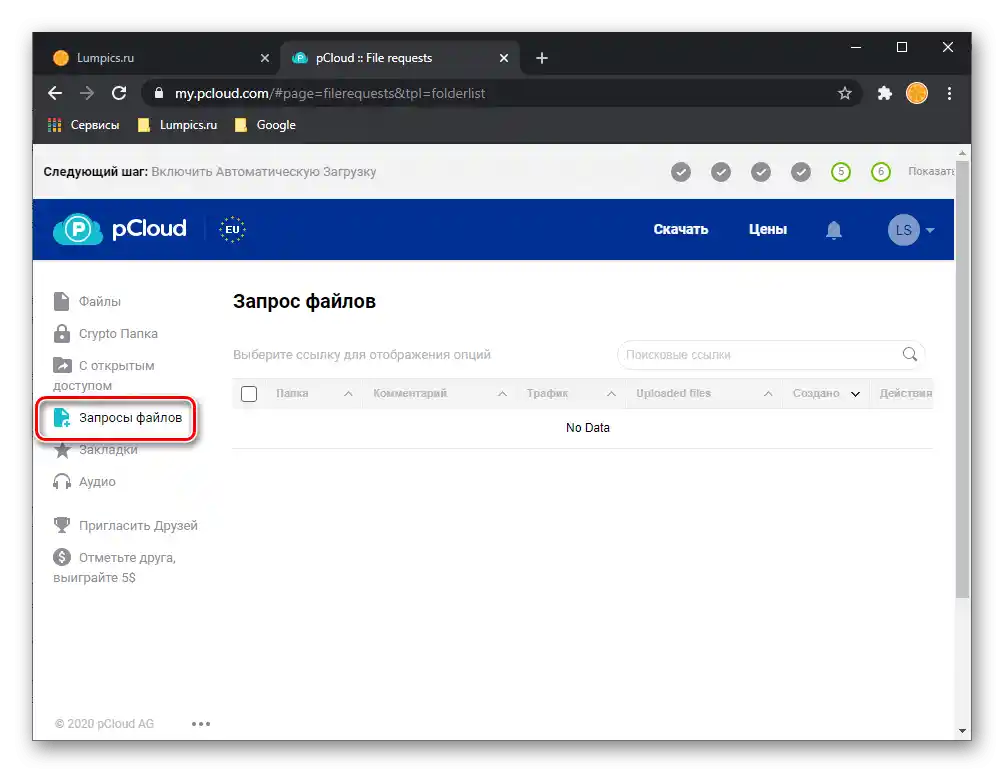Open the Google bookmark folder
The width and height of the screenshot is (1004, 773).
pyautogui.click(x=265, y=125)
